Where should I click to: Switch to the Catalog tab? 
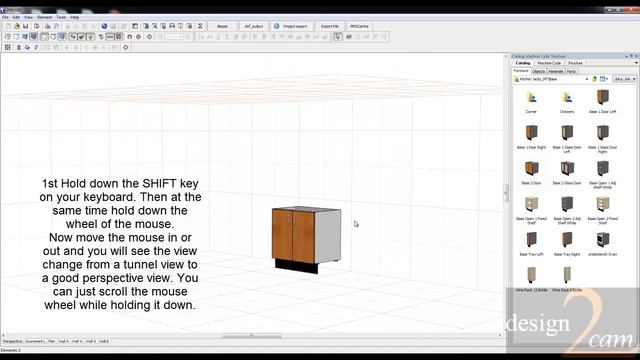pyautogui.click(x=523, y=63)
